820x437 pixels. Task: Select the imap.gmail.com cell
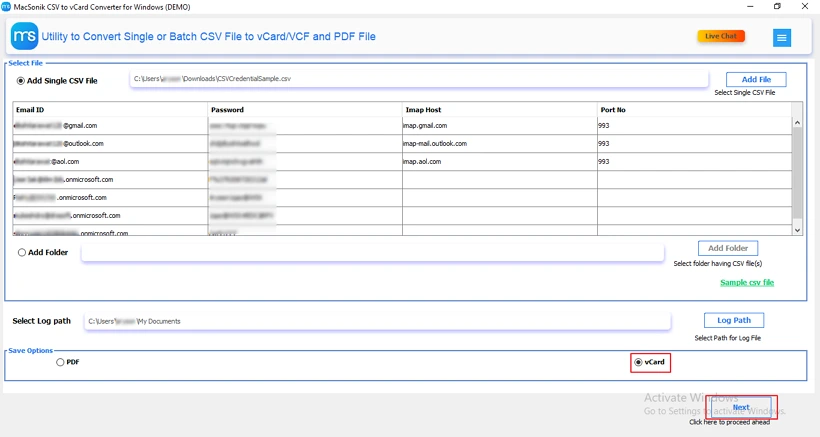pyautogui.click(x=499, y=126)
